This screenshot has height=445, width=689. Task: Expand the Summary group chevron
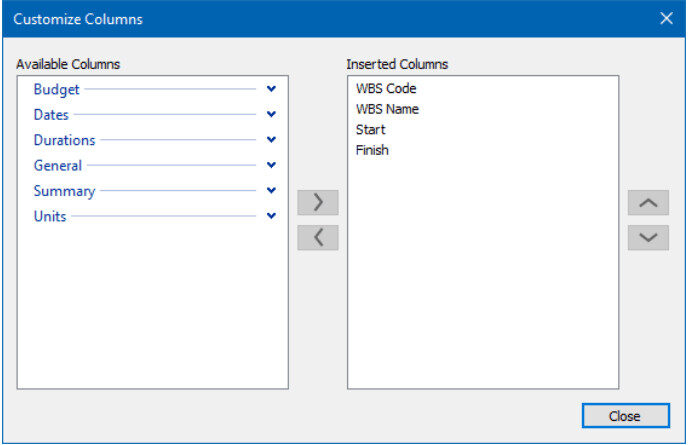click(272, 191)
